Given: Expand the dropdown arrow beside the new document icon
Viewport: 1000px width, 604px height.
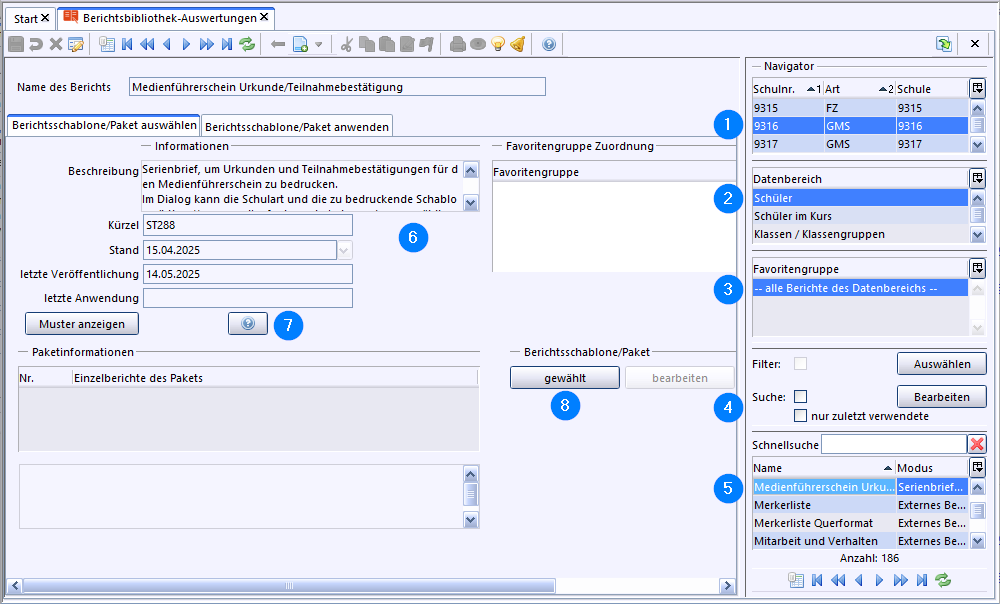Looking at the screenshot, I should (318, 44).
